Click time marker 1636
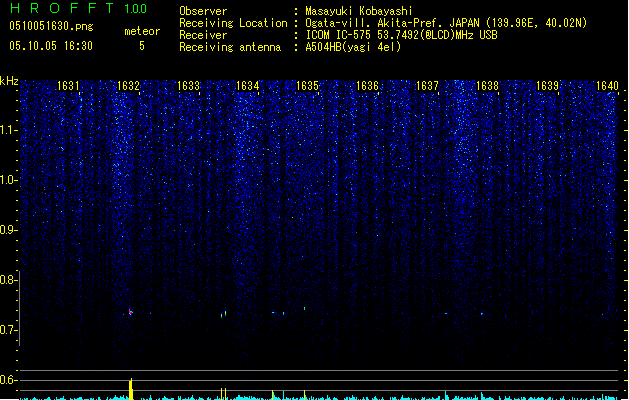 [367, 86]
